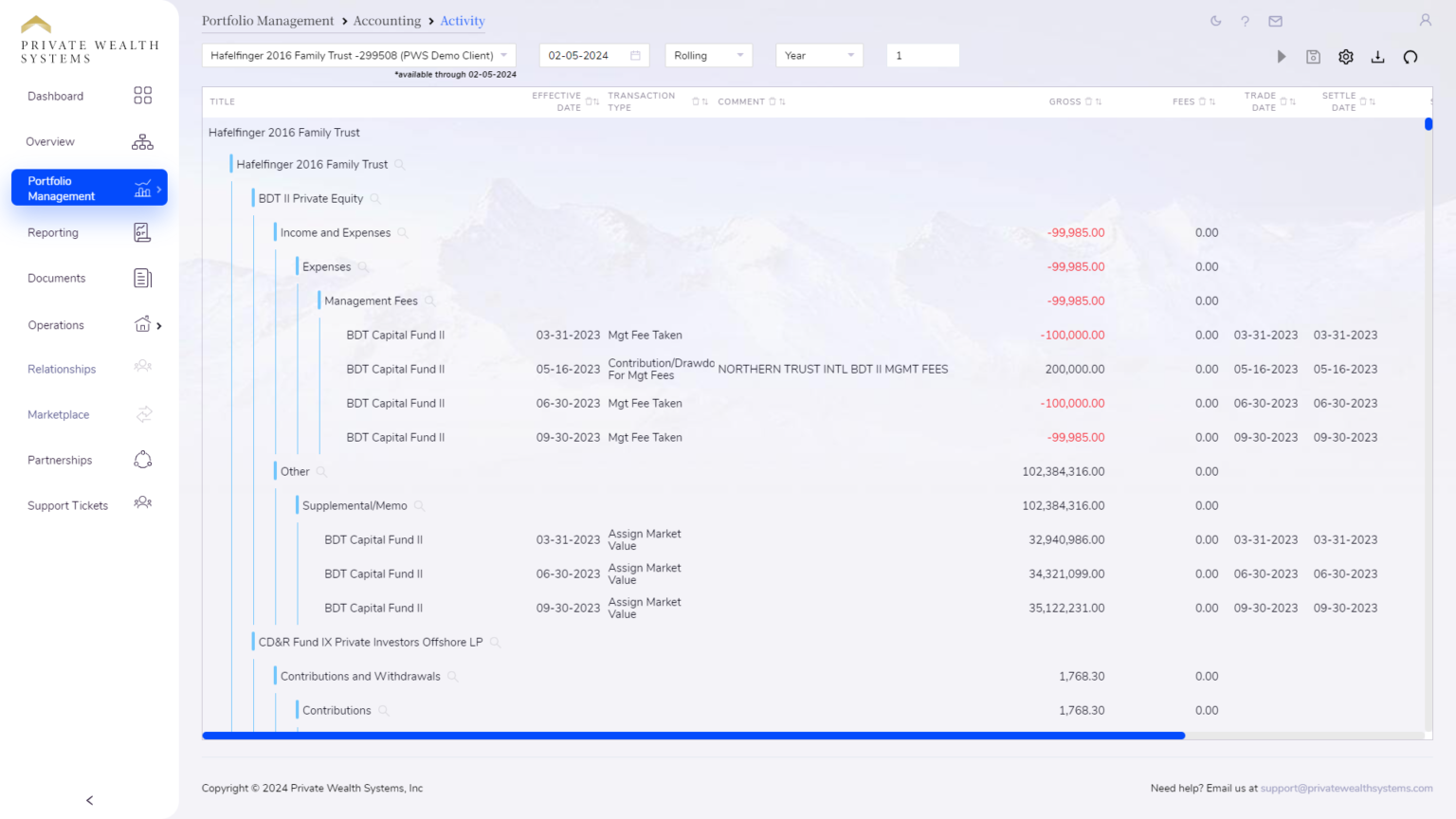Viewport: 1456px width, 819px height.
Task: Open the user profile icon
Action: point(1424,20)
